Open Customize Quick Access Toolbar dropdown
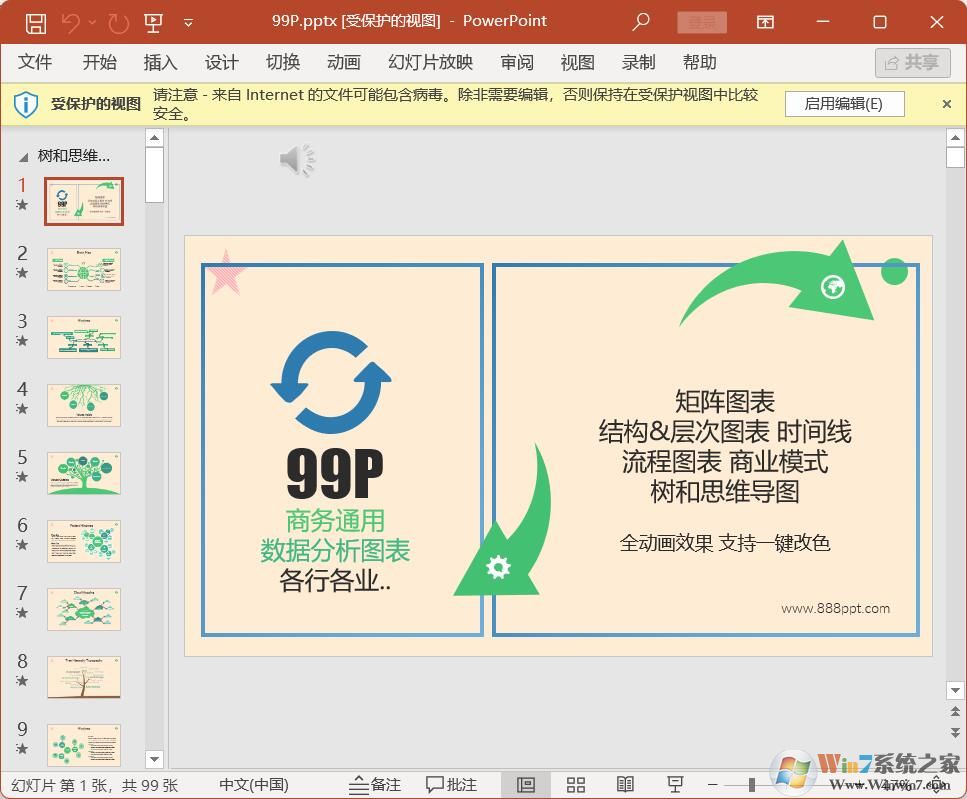Viewport: 967px width, 799px height. [189, 22]
